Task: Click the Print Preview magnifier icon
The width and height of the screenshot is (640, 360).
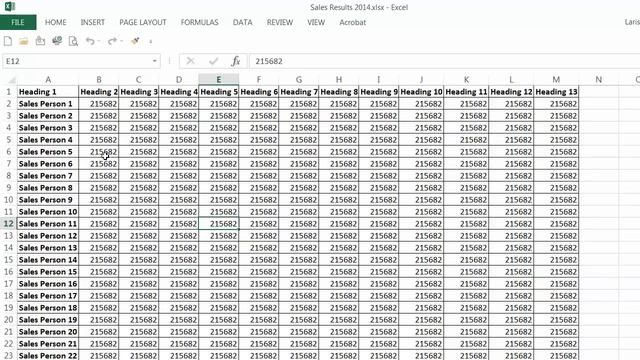Action: (73, 41)
